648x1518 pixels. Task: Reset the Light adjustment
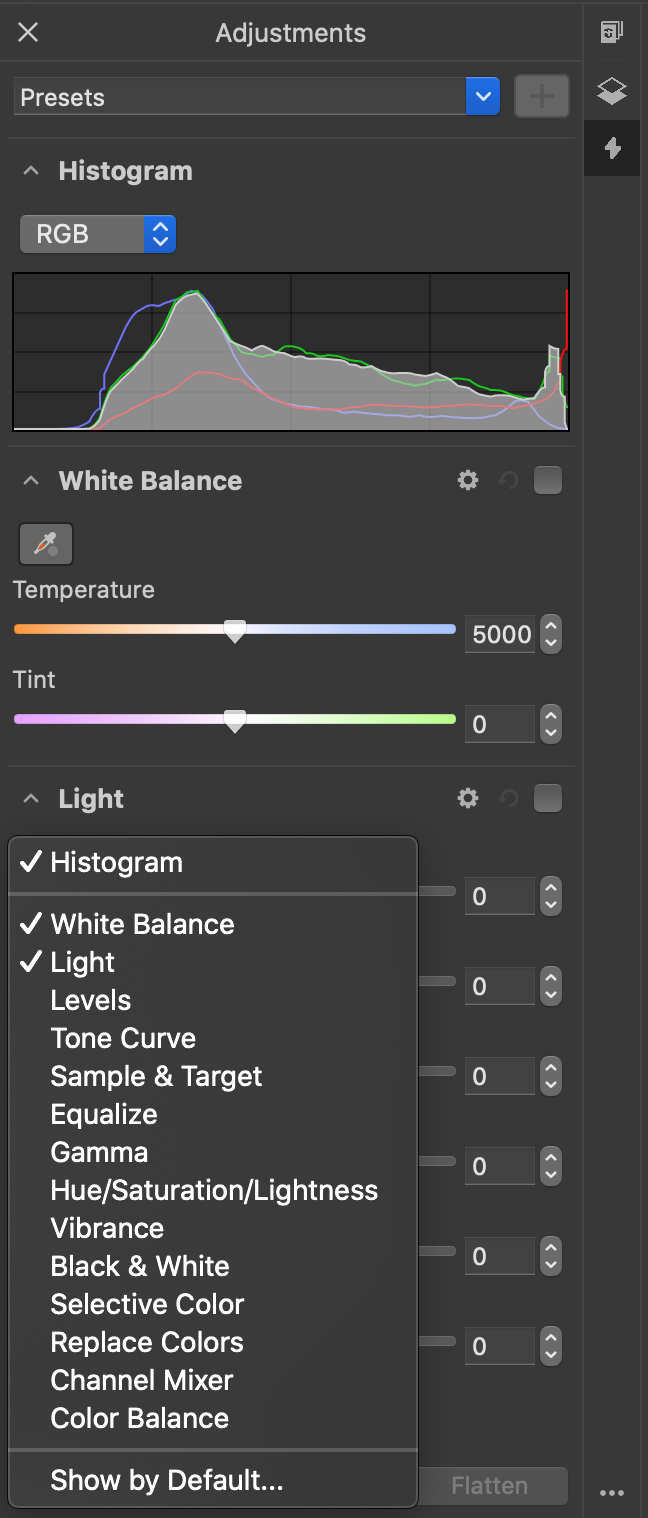pyautogui.click(x=508, y=799)
